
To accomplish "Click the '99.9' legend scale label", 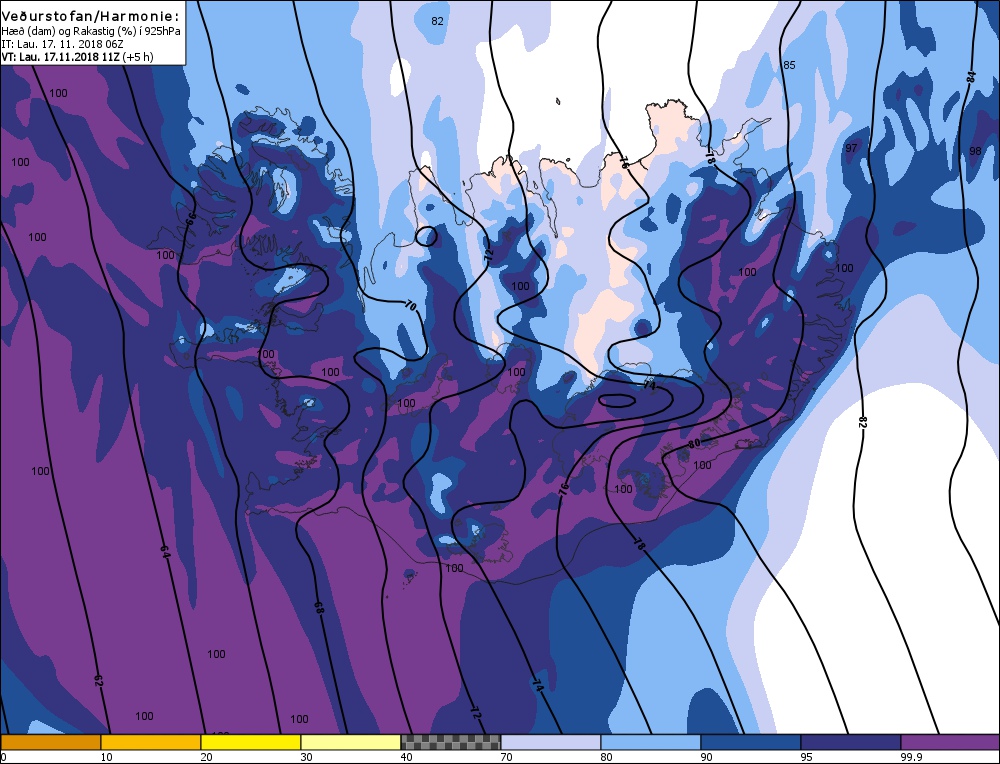I will pyautogui.click(x=911, y=757).
